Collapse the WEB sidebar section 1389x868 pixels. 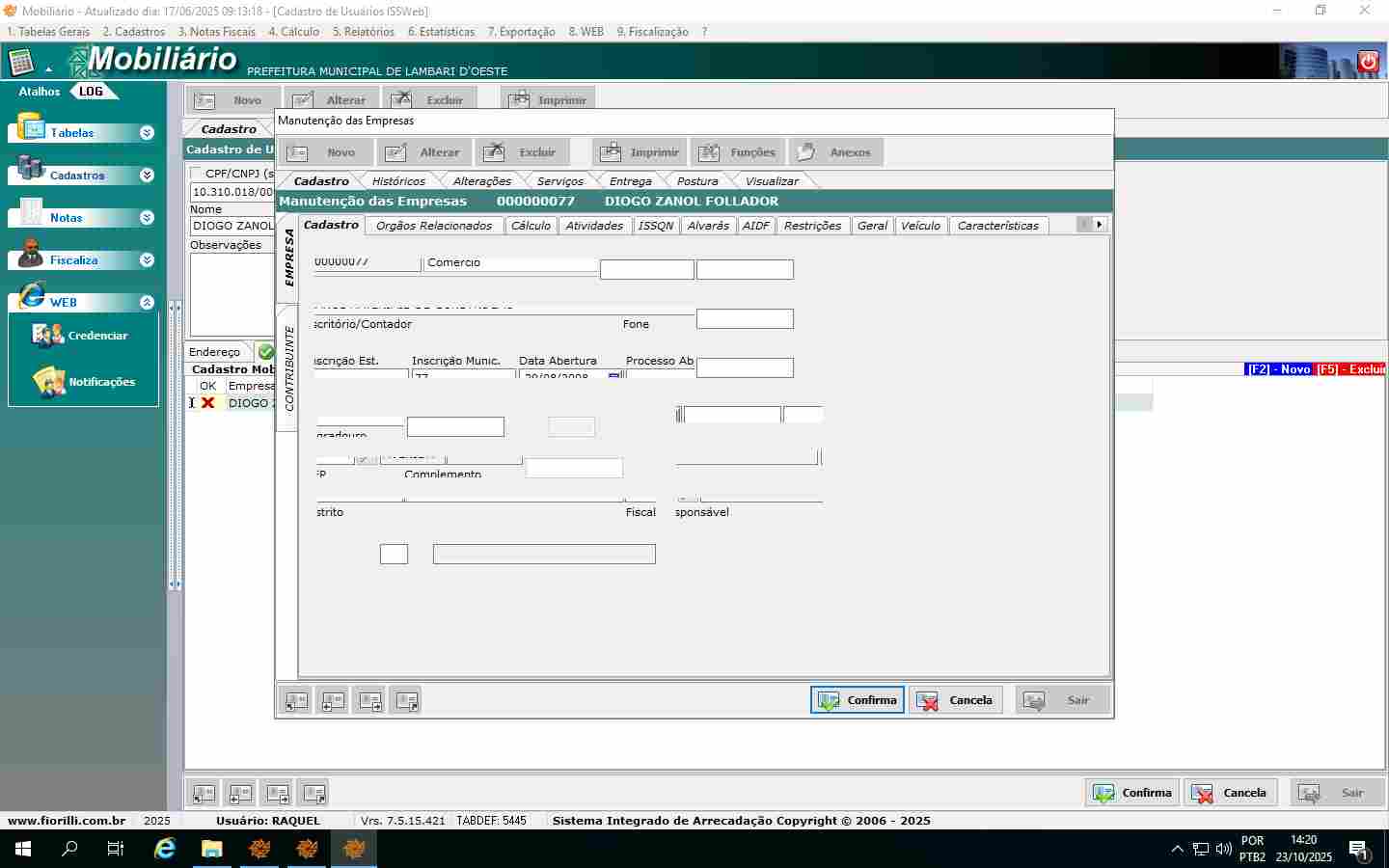coord(147,303)
